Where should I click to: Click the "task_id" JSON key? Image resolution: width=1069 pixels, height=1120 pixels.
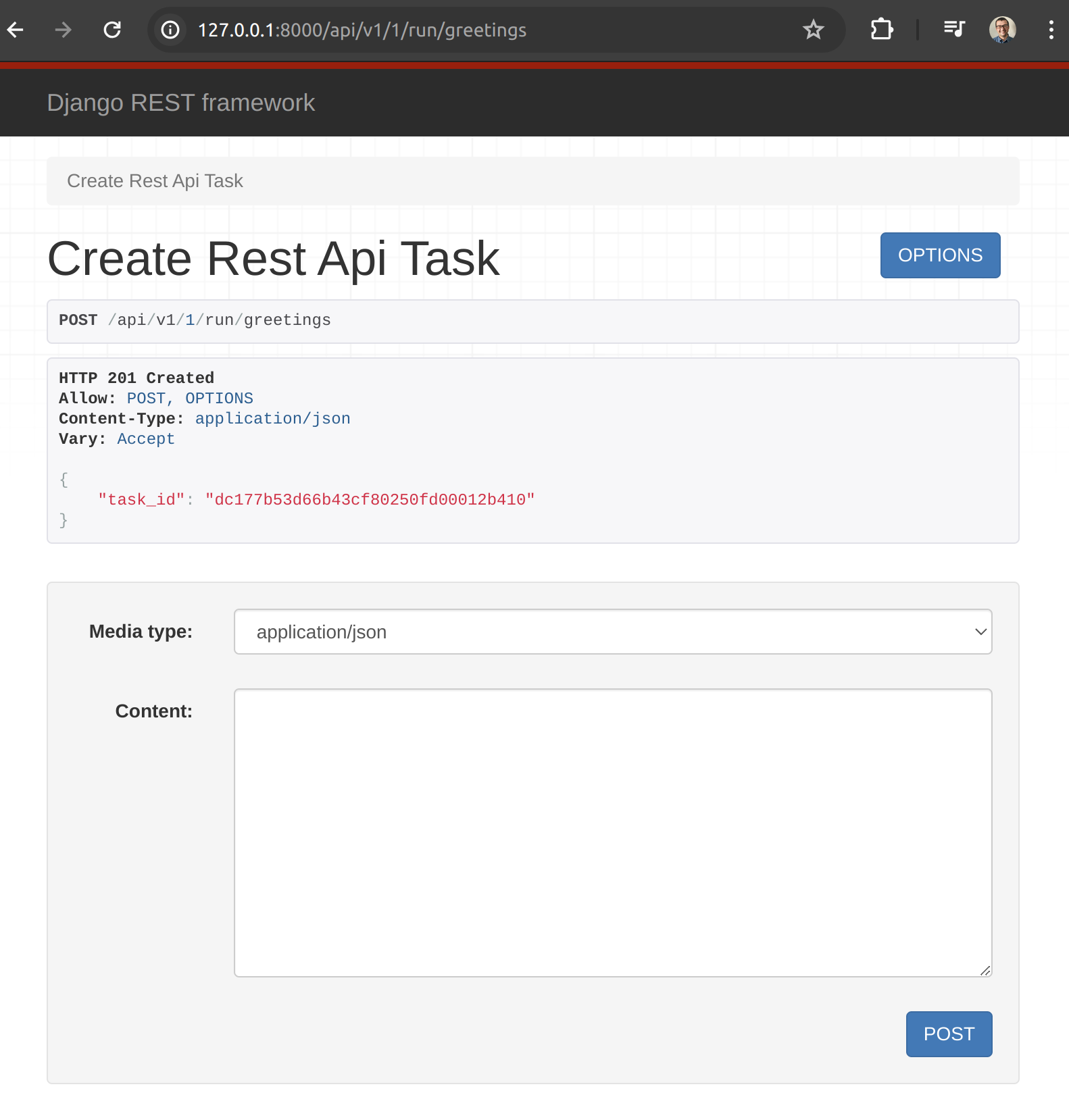pyautogui.click(x=141, y=500)
